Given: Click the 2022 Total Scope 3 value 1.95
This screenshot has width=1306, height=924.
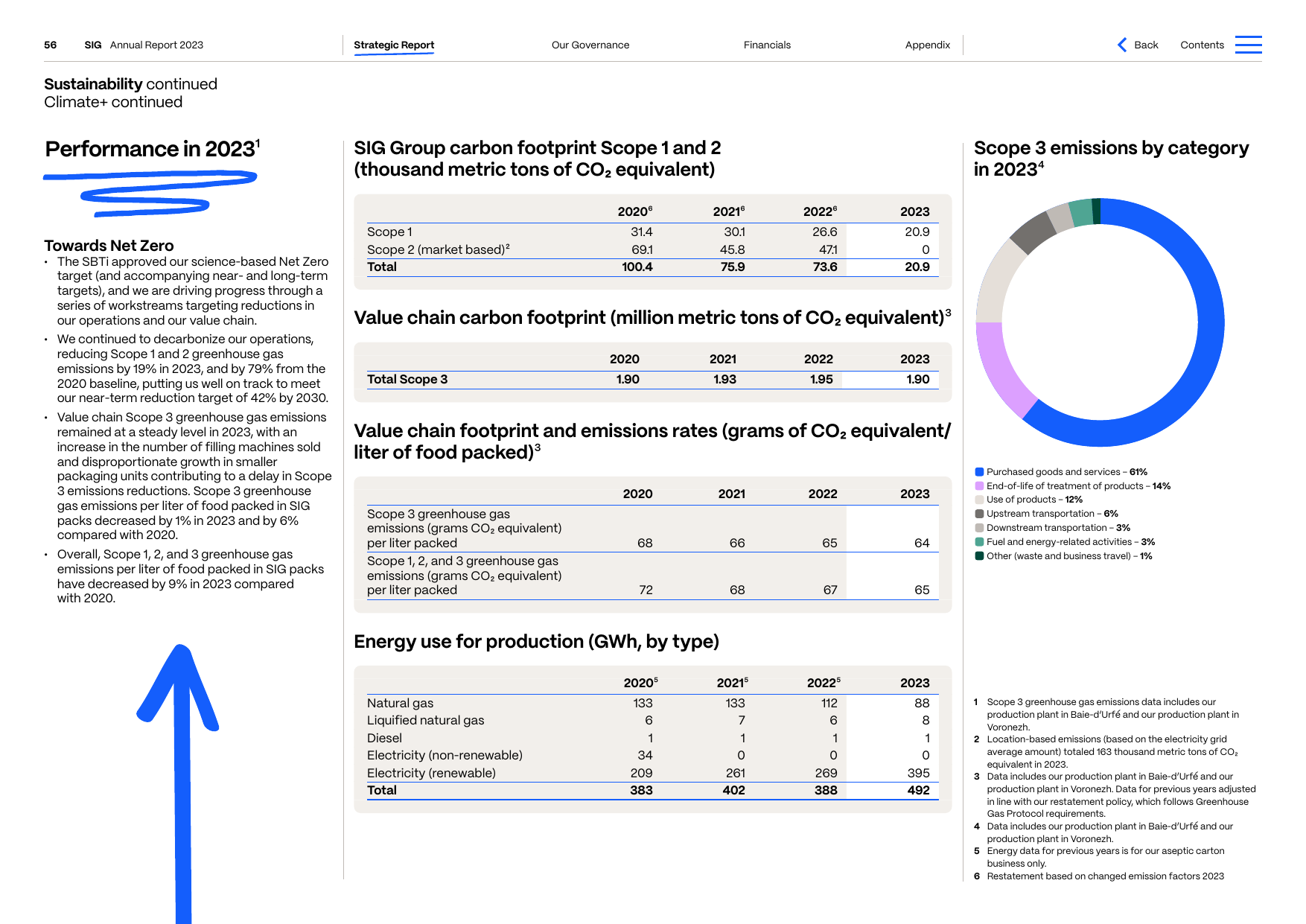Looking at the screenshot, I should 821,379.
